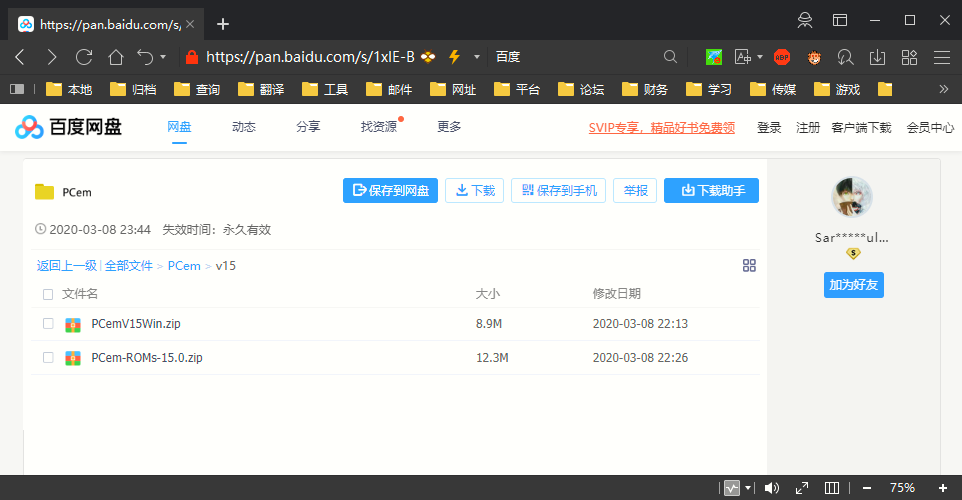Check the PCemV15Win.zip checkbox
The image size is (962, 500).
click(48, 323)
